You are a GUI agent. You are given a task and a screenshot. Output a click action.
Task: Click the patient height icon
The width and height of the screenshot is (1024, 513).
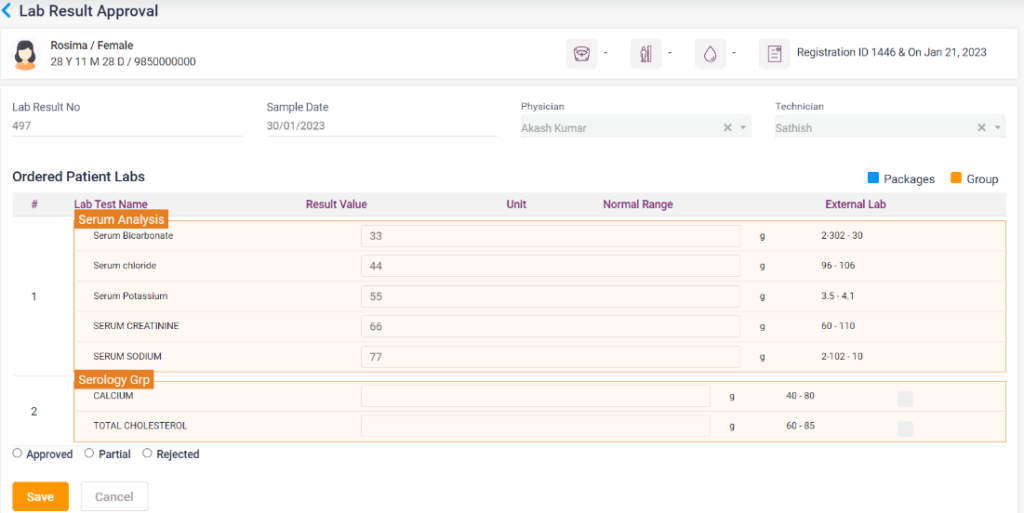pos(646,54)
